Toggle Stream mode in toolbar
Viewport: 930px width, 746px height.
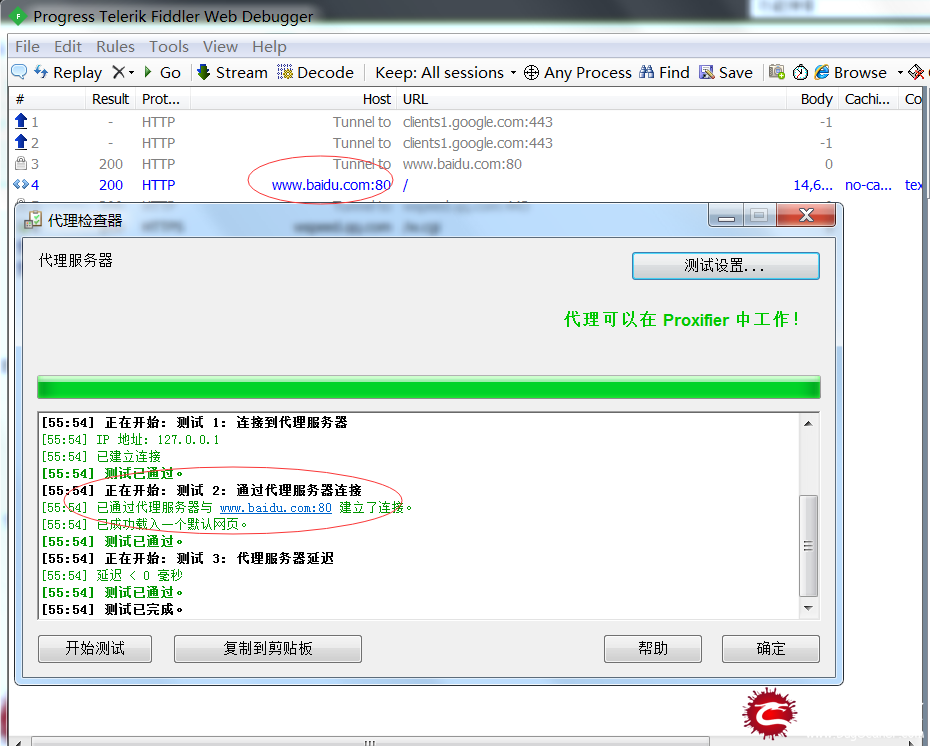(232, 72)
